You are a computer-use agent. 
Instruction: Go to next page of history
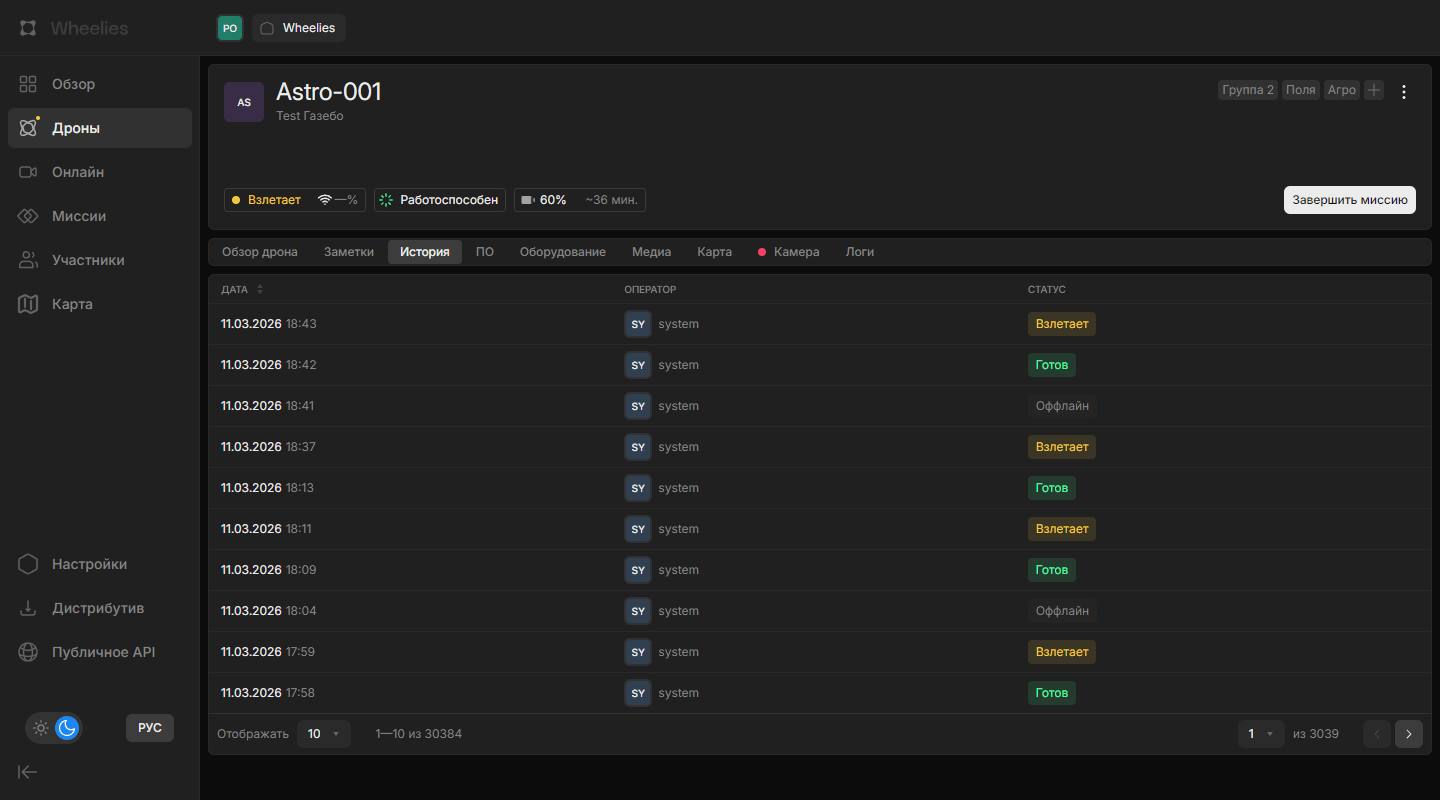[1408, 734]
